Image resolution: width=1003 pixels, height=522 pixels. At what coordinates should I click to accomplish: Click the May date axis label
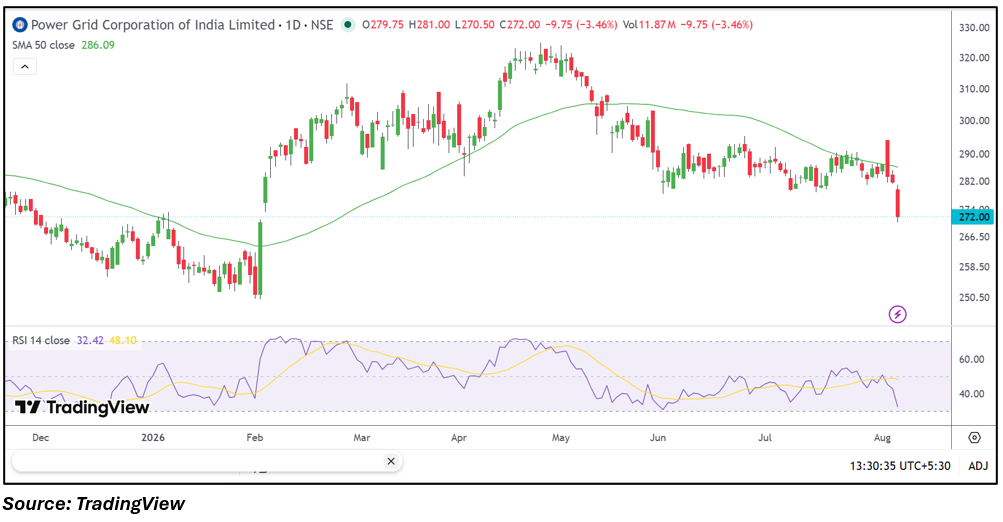560,438
